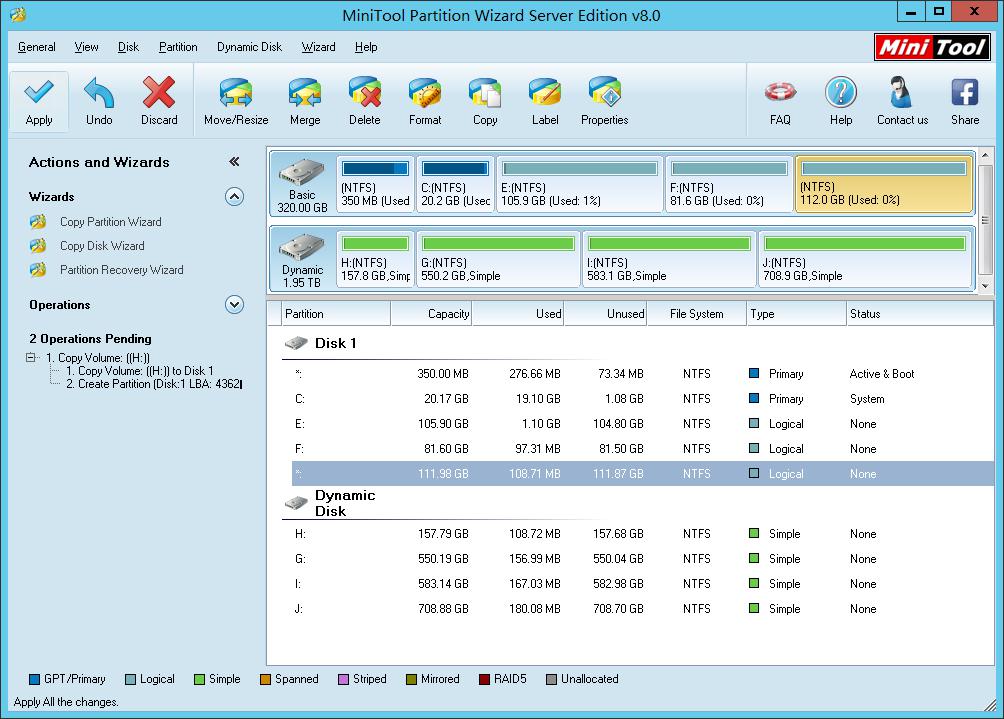Select pending step '1. Copy Volume: ((H:)) to Disk 1'

[x=140, y=371]
